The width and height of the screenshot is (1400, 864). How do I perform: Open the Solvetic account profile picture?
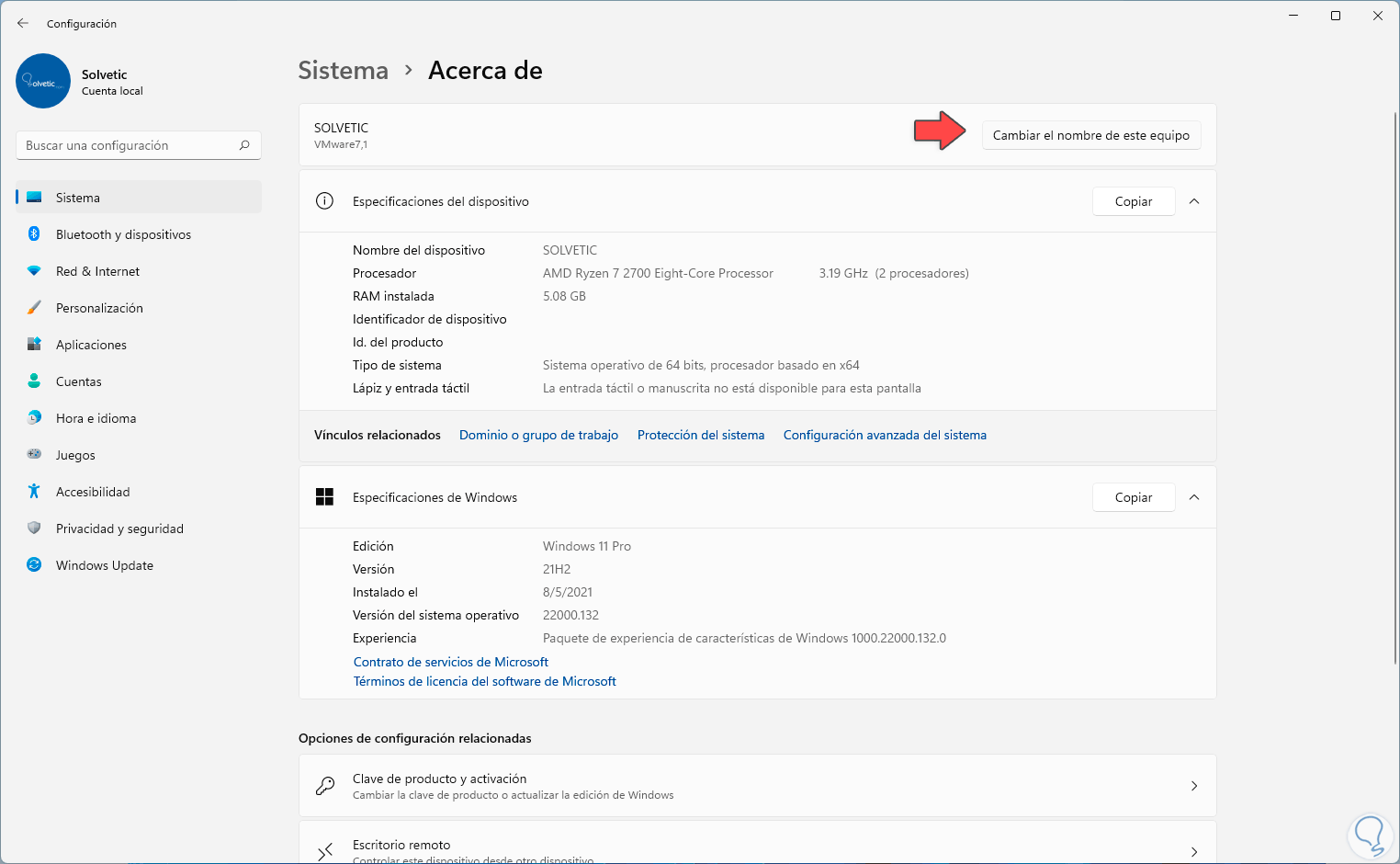[43, 81]
